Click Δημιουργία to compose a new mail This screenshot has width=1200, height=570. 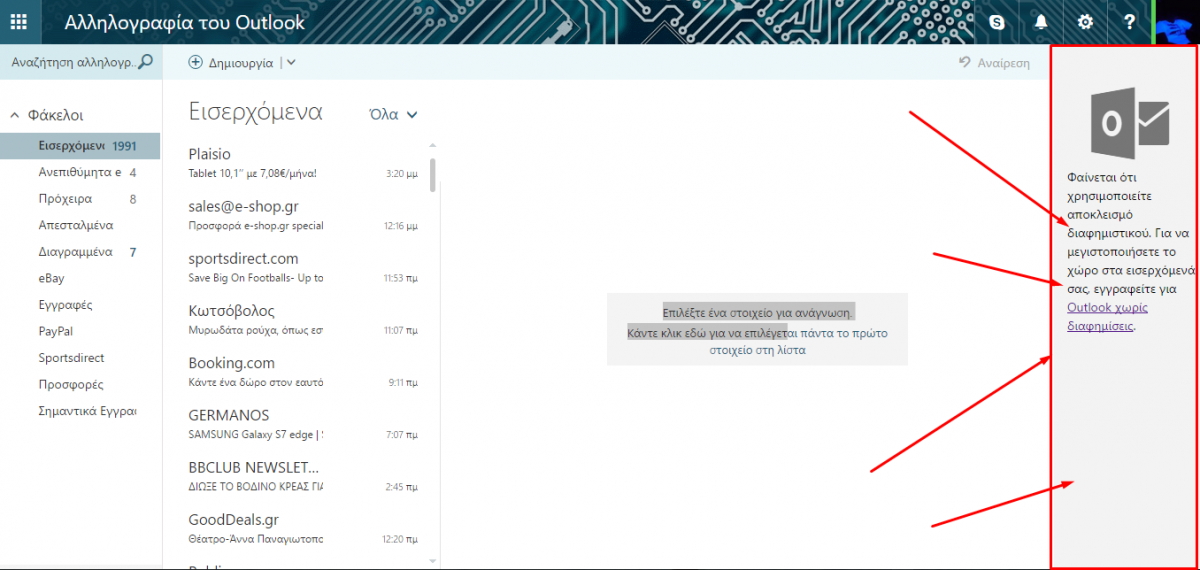[240, 62]
